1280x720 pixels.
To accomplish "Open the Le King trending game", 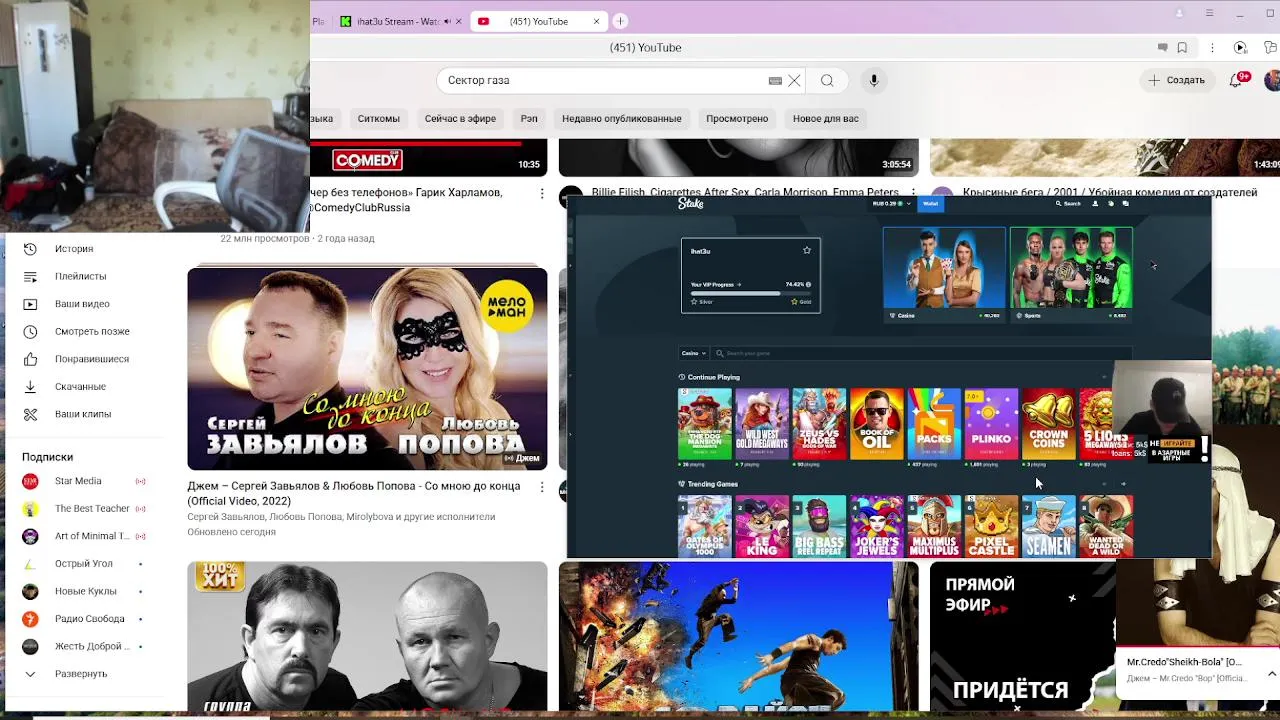I will point(762,526).
